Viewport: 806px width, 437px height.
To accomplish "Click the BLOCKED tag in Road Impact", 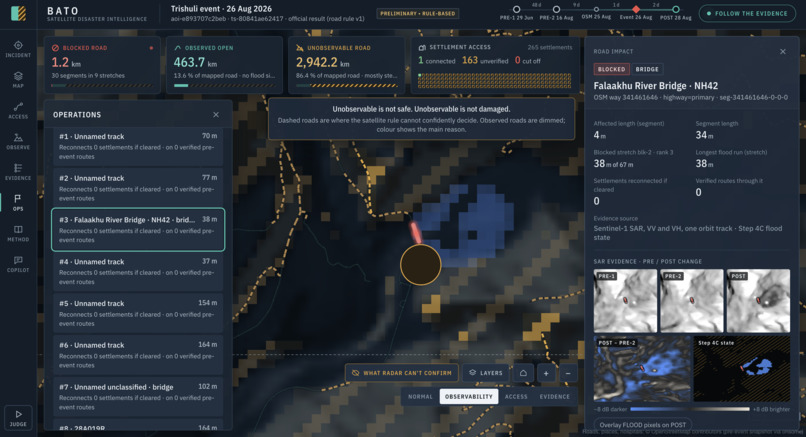I will point(611,69).
